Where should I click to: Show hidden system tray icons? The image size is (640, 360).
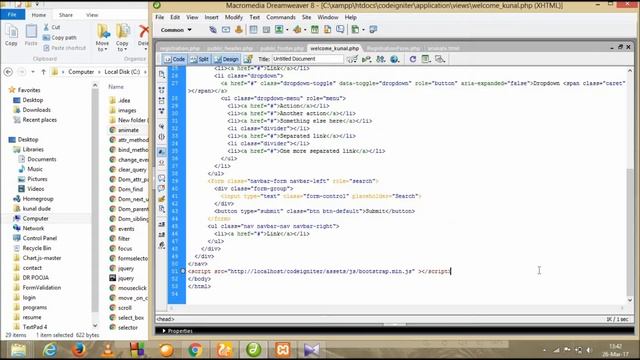point(544,350)
